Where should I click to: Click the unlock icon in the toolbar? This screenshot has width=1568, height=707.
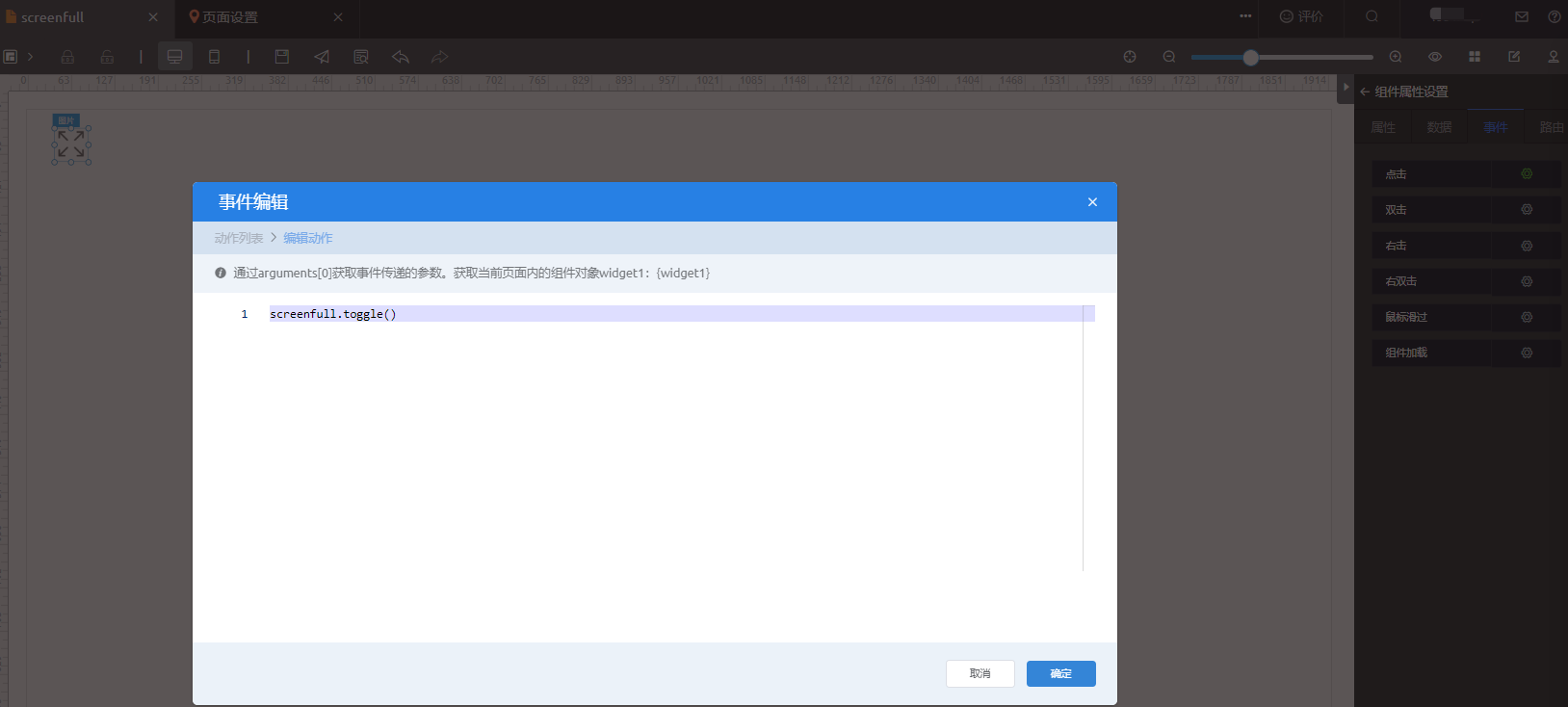107,57
